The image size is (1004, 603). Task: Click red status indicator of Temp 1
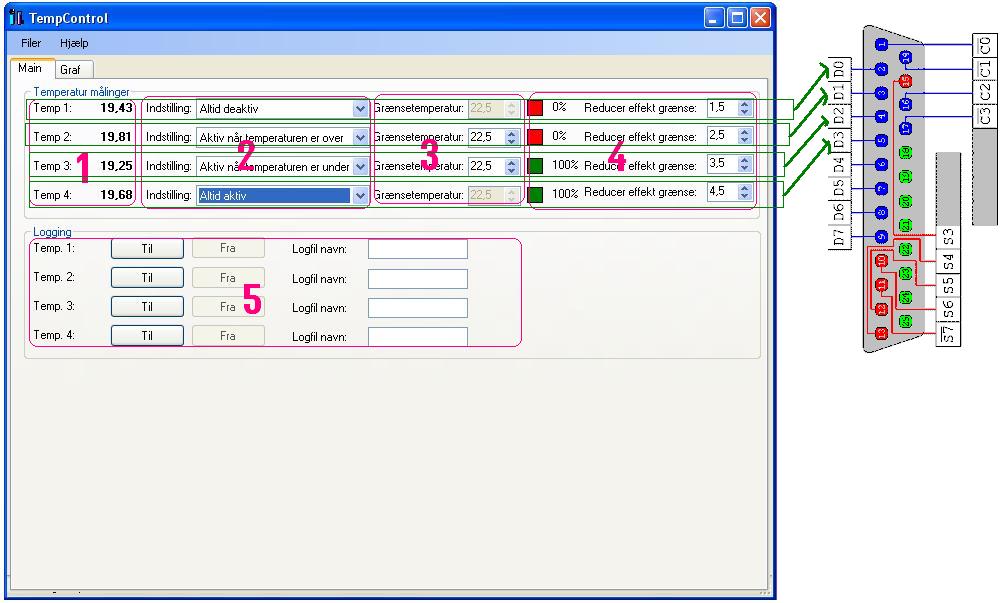535,108
